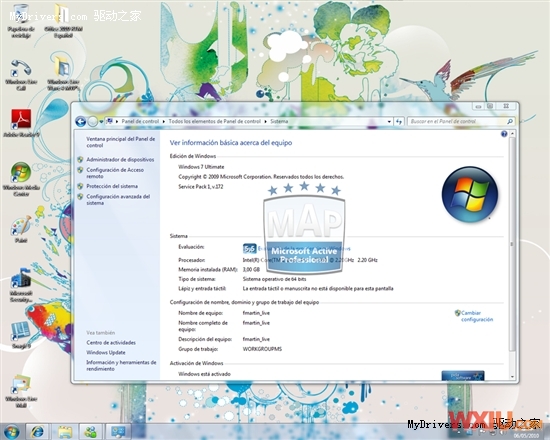This screenshot has height=440, width=550.
Task: Select 'Todos los elementos de Panel de control' breadcrumb
Action: pos(215,121)
